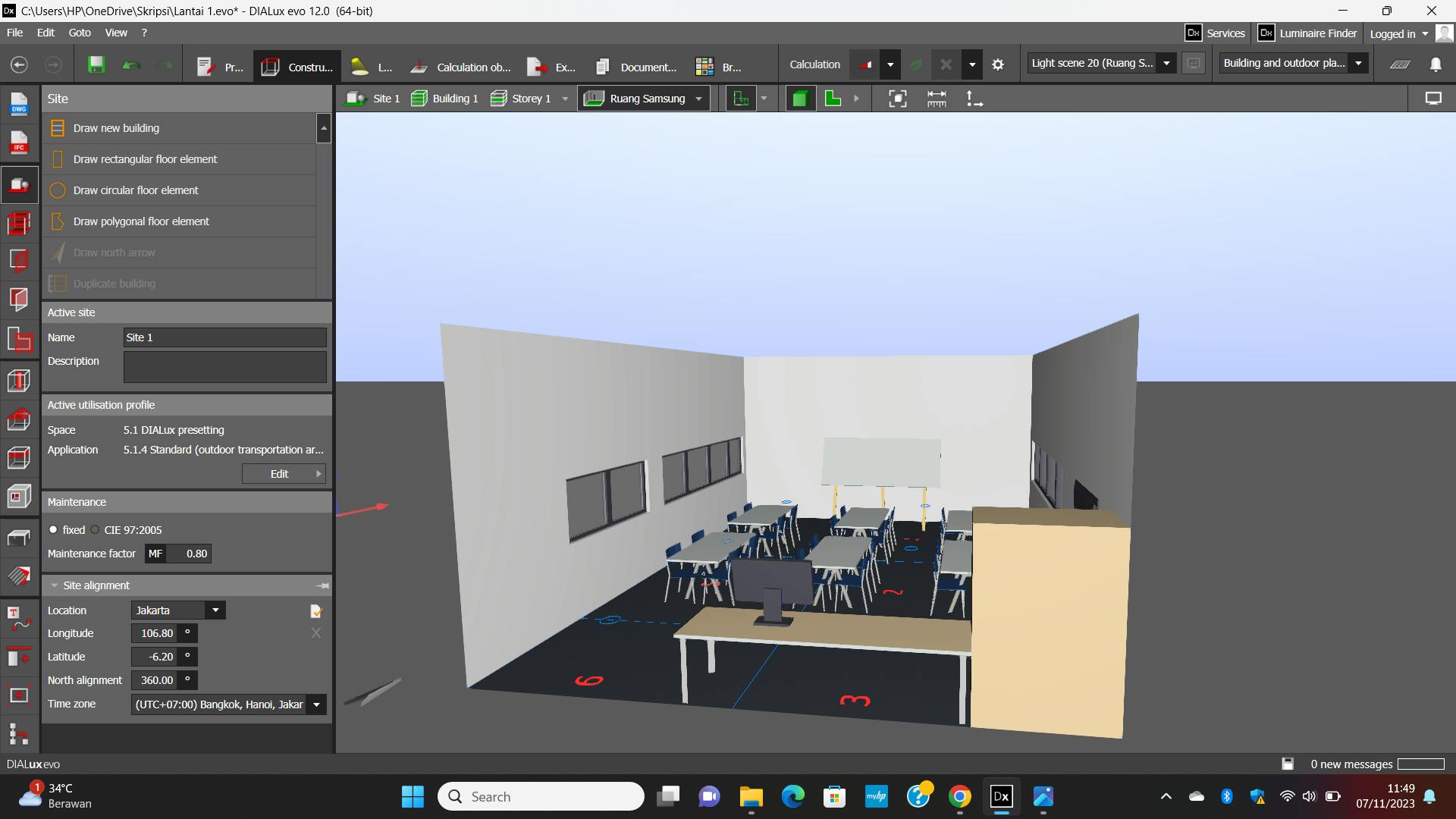This screenshot has width=1456, height=819.
Task: Click the zoom to fit view icon
Action: tap(897, 99)
